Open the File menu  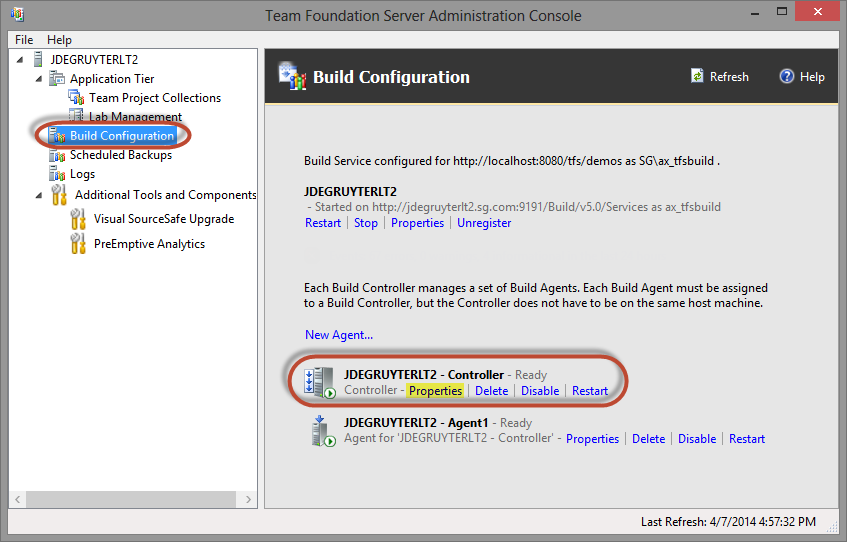coord(24,39)
